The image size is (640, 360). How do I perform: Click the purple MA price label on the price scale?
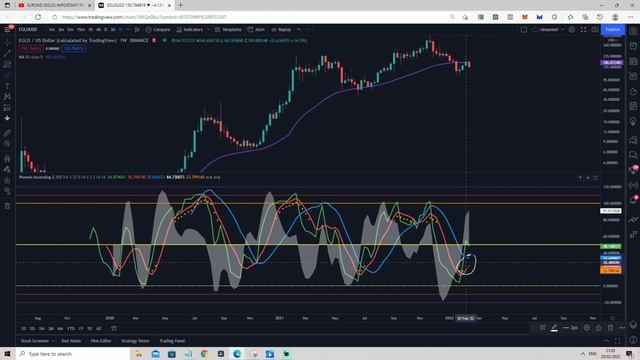pyautogui.click(x=611, y=62)
